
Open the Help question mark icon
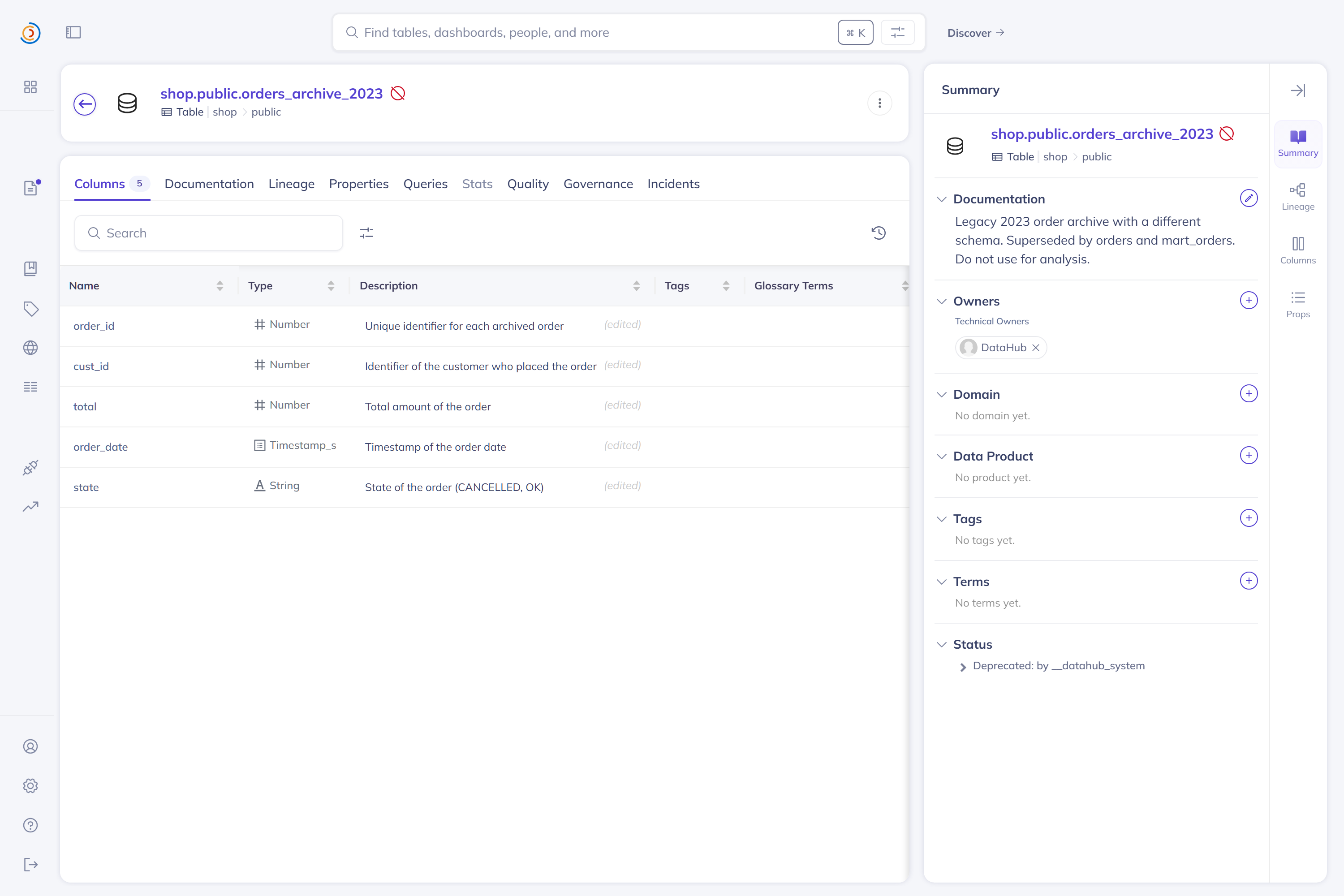pyautogui.click(x=30, y=825)
